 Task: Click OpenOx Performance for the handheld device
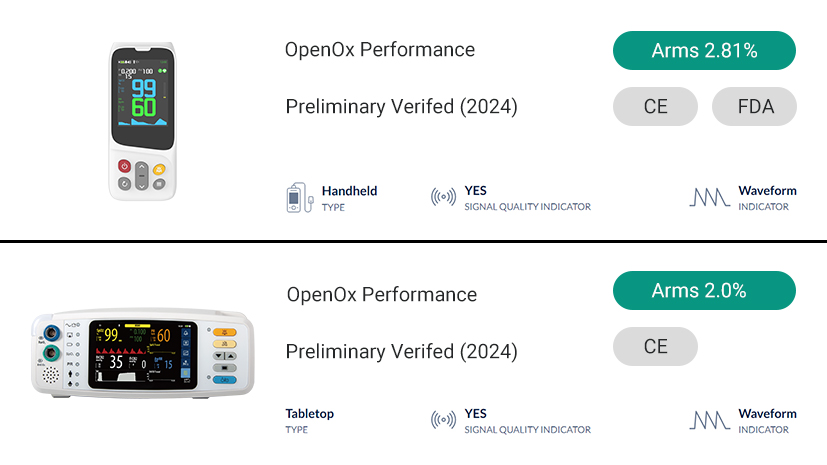(380, 50)
